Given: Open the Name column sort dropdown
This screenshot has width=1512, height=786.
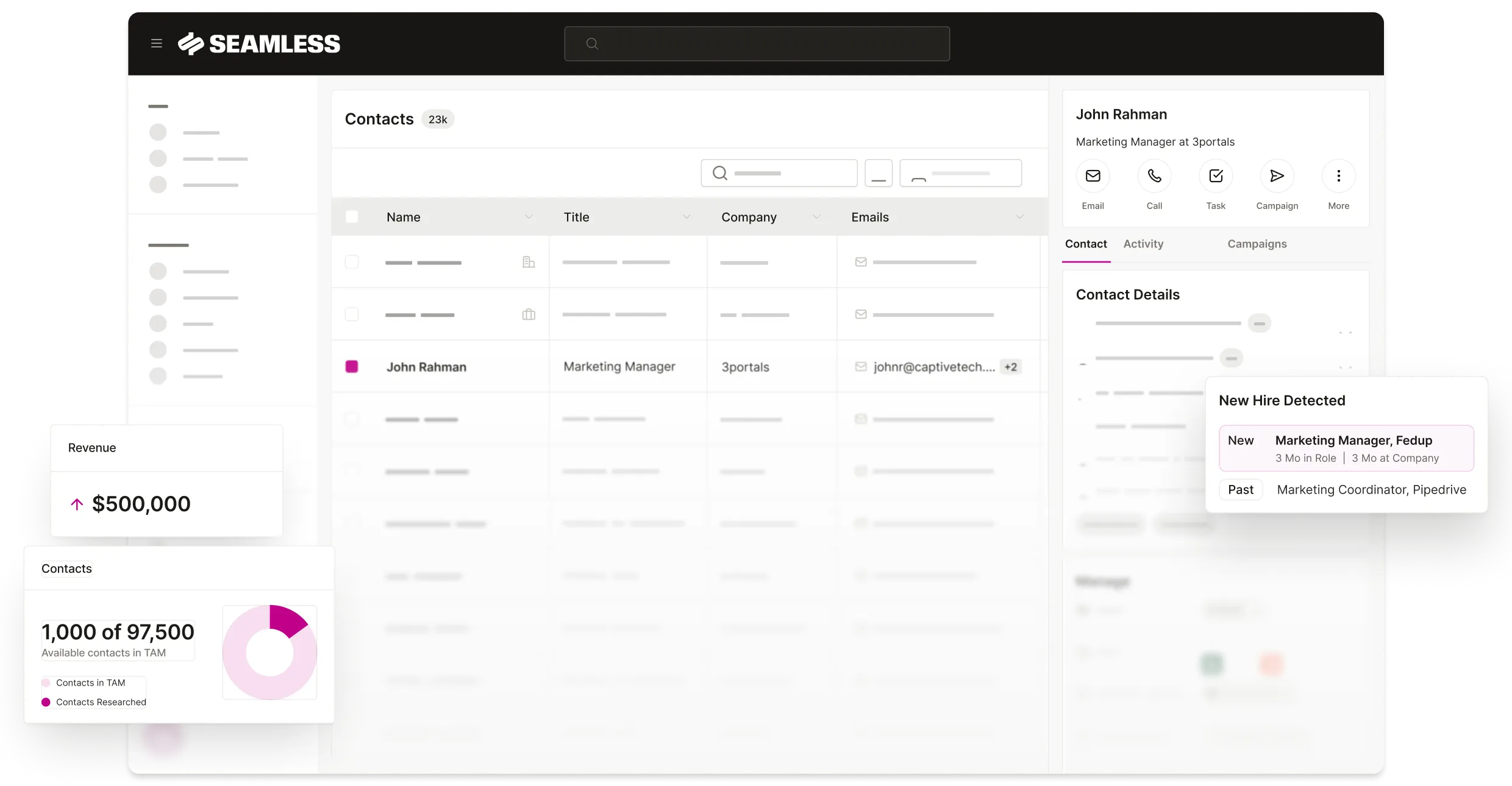Looking at the screenshot, I should 529,216.
